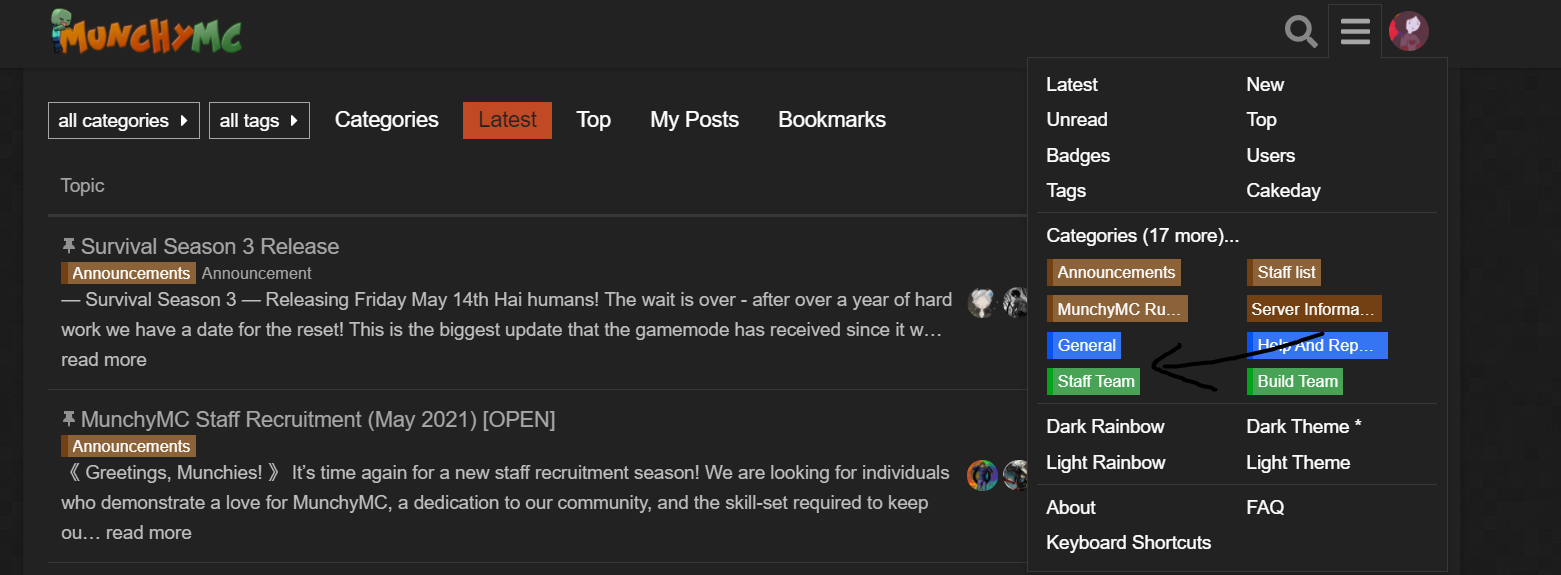Expand the all tags dropdown
The height and width of the screenshot is (575, 1561).
point(259,120)
